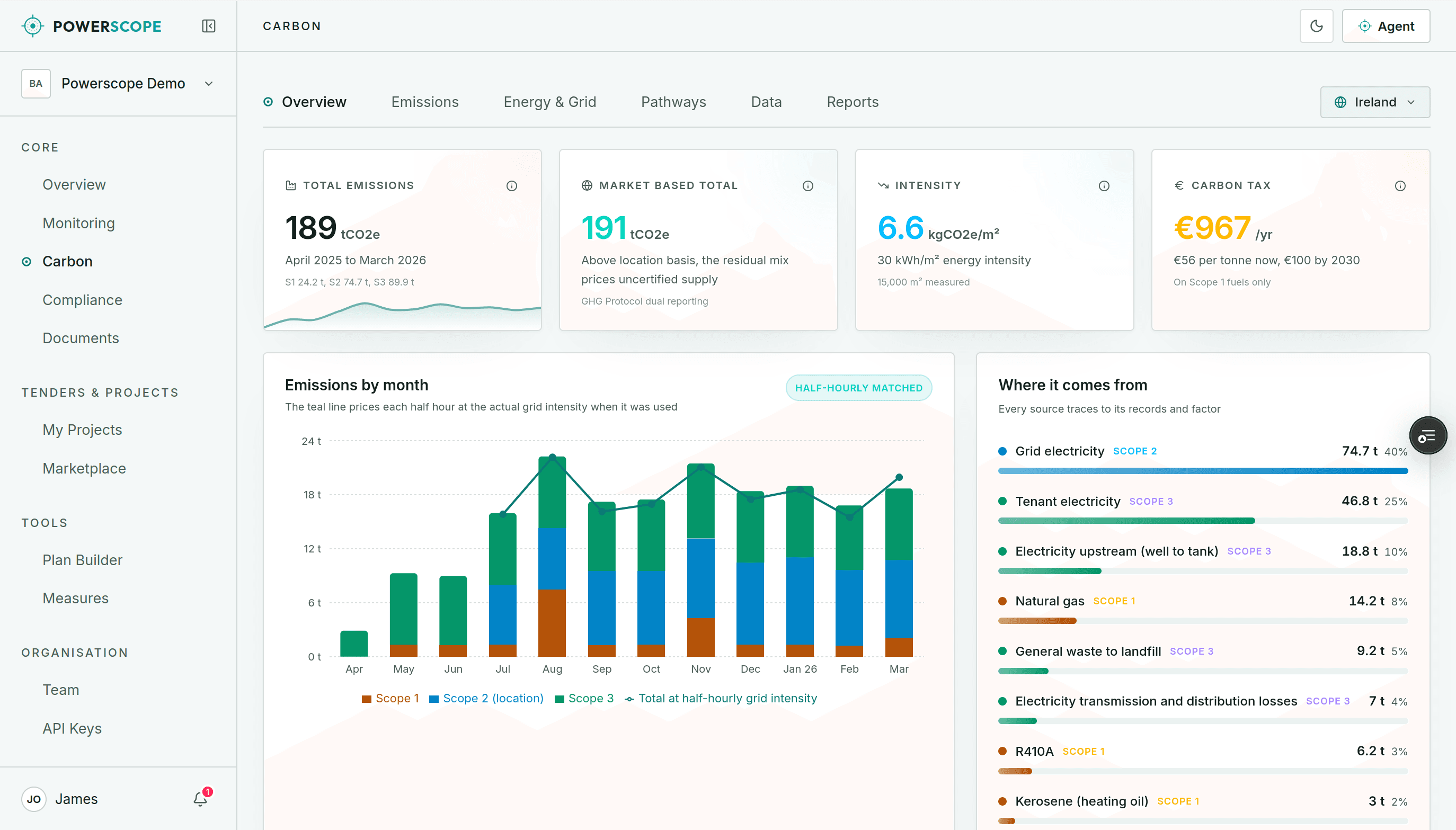The image size is (1456, 830).
Task: Toggle Scope 3 legend entry
Action: (584, 698)
